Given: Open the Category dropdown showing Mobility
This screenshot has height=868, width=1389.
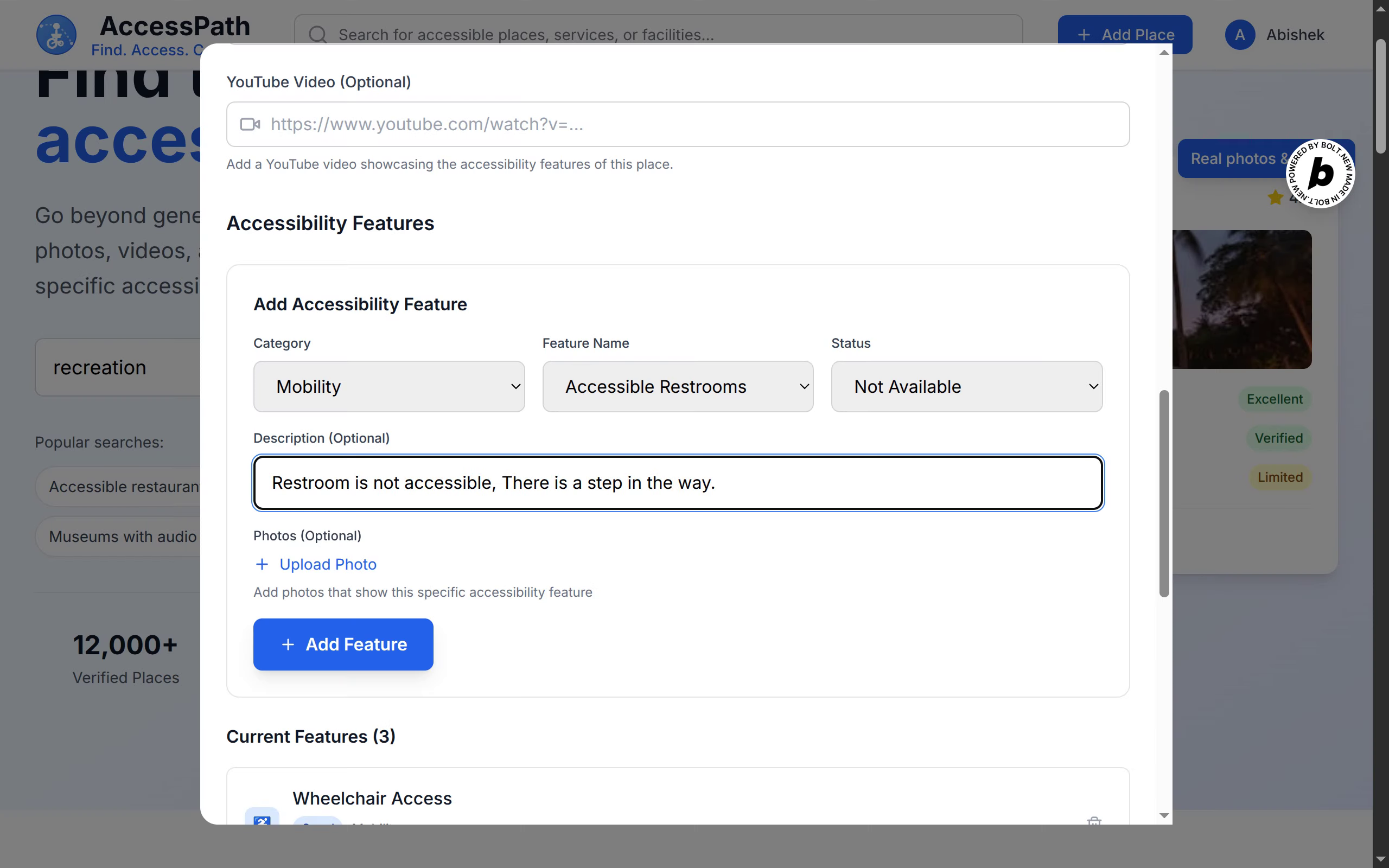Looking at the screenshot, I should click(388, 386).
